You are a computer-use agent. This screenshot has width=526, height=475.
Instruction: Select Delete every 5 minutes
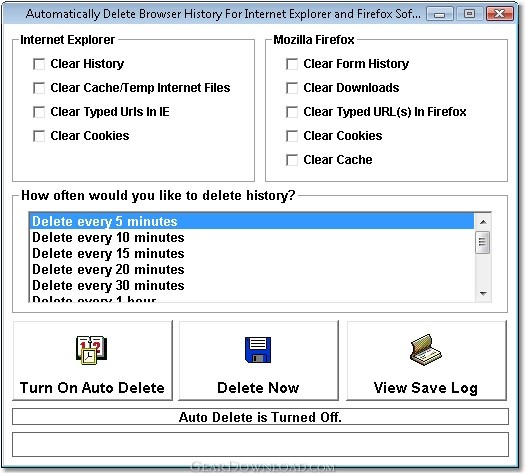pos(252,221)
